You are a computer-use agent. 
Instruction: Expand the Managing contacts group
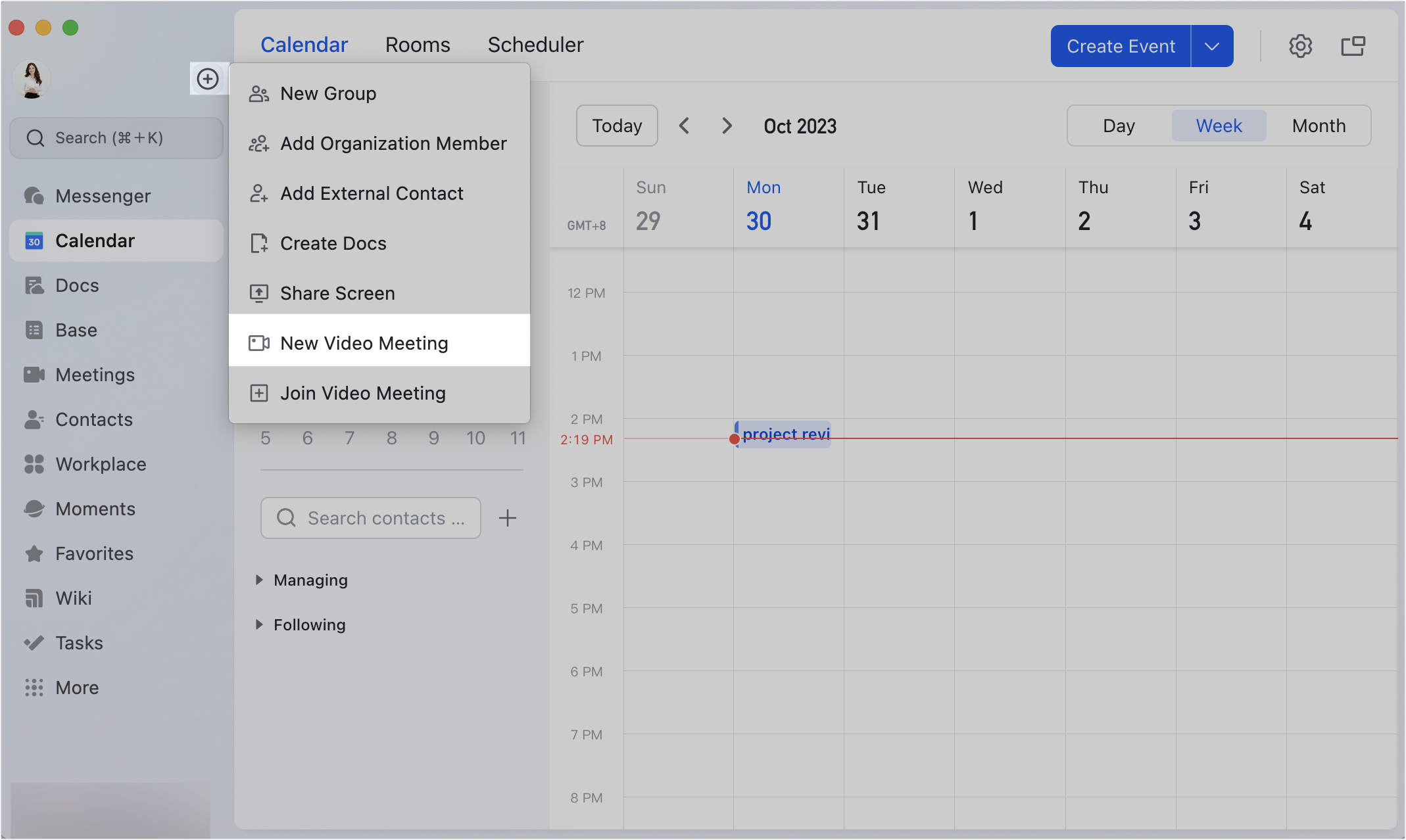click(310, 580)
